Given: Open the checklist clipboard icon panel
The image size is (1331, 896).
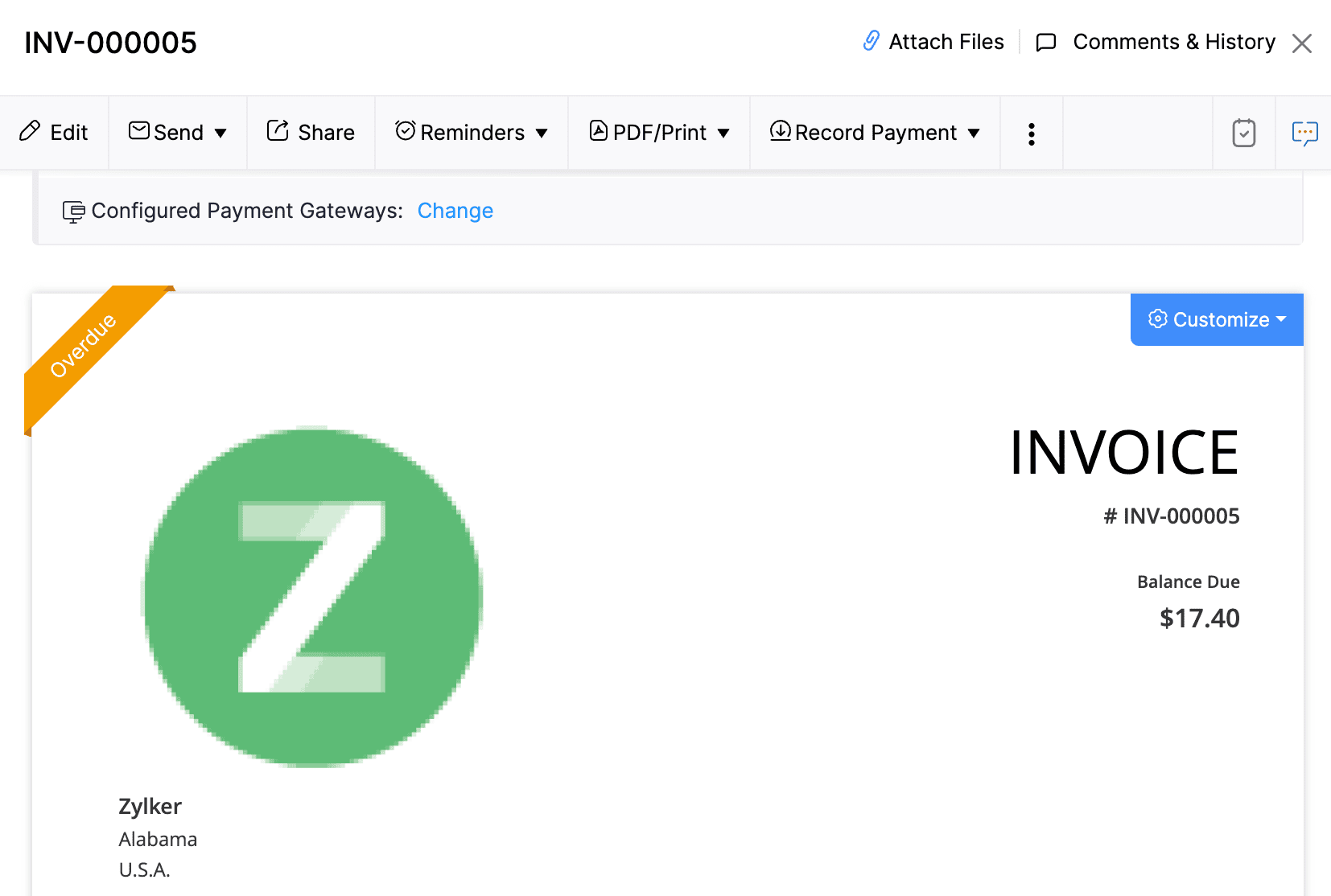Looking at the screenshot, I should tap(1243, 134).
